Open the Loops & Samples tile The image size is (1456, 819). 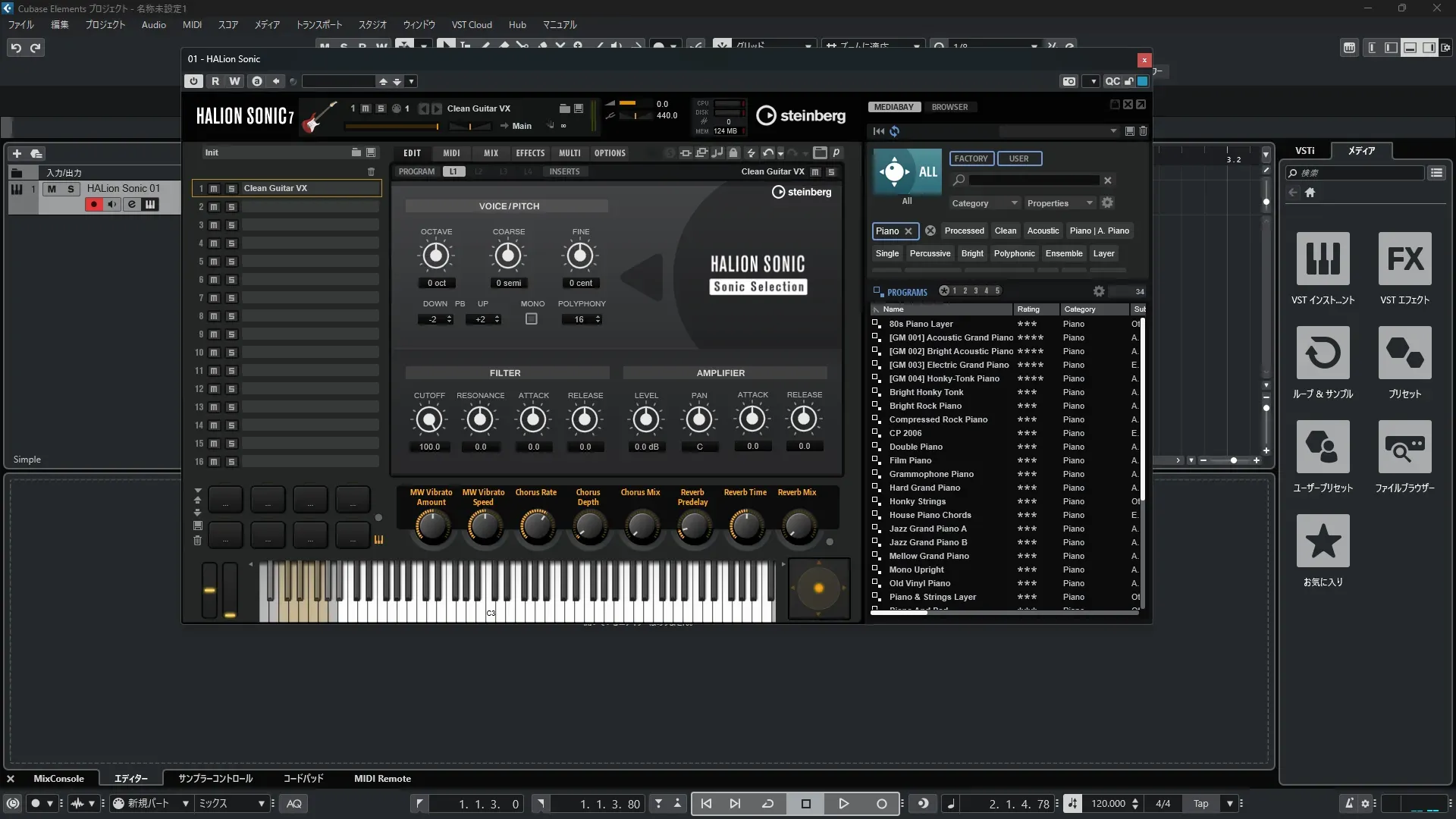point(1323,353)
